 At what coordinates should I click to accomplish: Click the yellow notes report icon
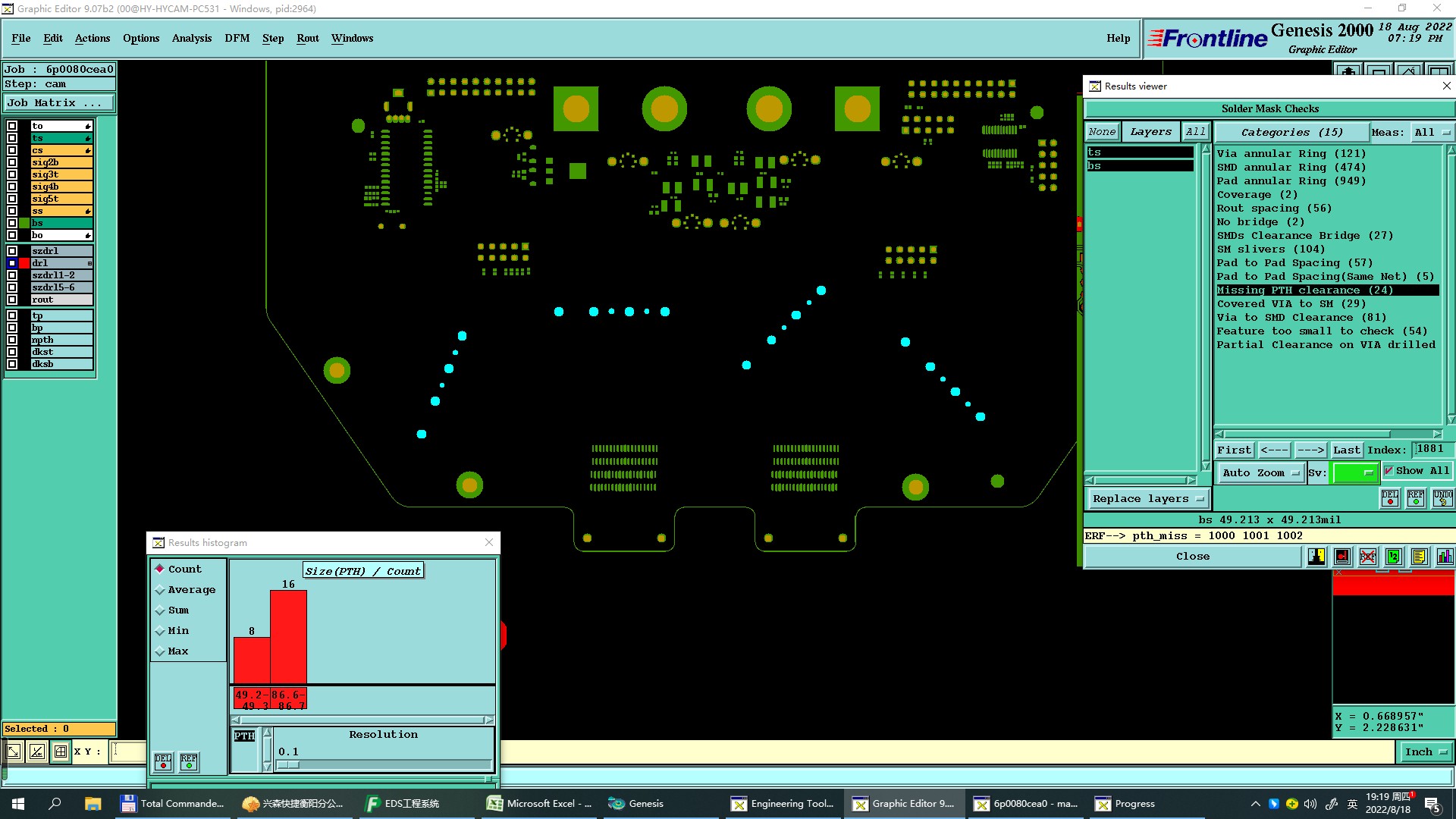[x=1419, y=557]
